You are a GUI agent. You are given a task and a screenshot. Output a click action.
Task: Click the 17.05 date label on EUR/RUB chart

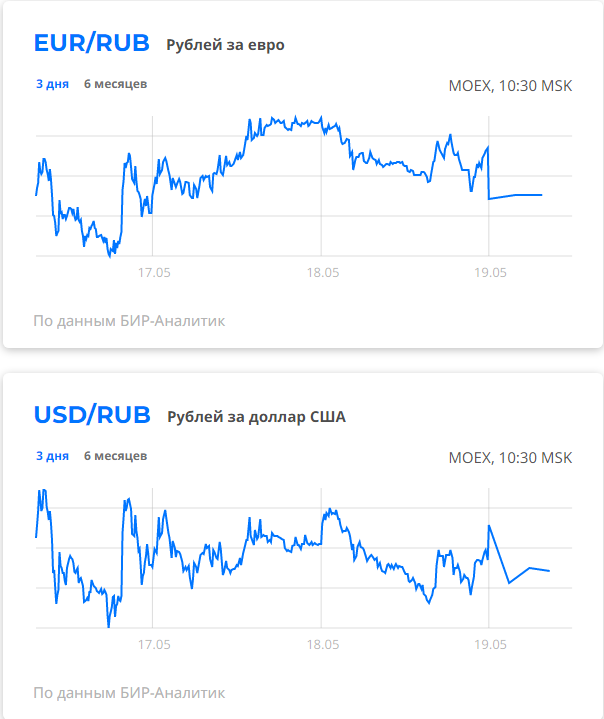pos(154,272)
